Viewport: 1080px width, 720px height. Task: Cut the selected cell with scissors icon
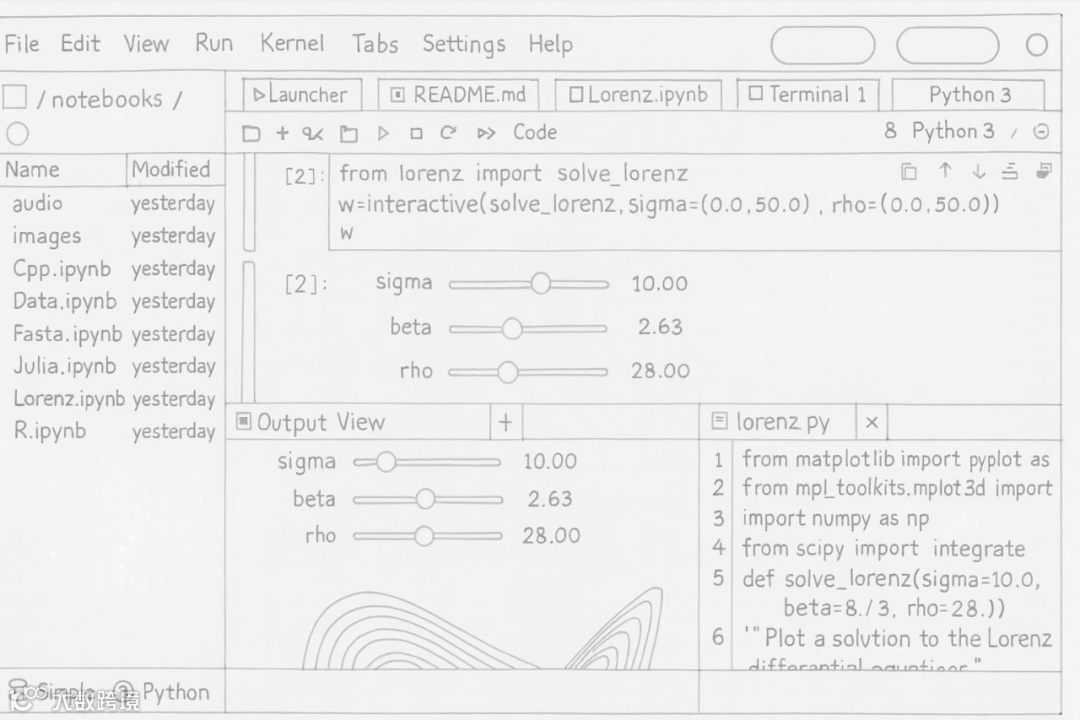pyautogui.click(x=313, y=134)
